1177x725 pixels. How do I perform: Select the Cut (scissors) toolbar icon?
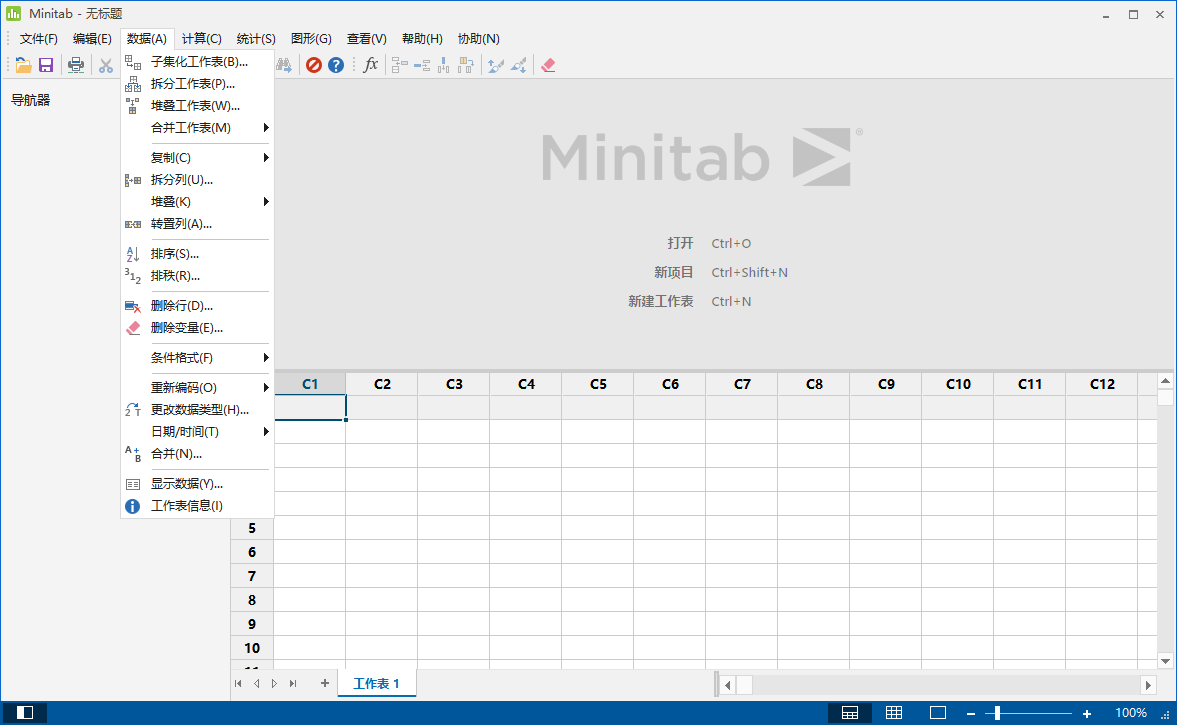click(104, 64)
